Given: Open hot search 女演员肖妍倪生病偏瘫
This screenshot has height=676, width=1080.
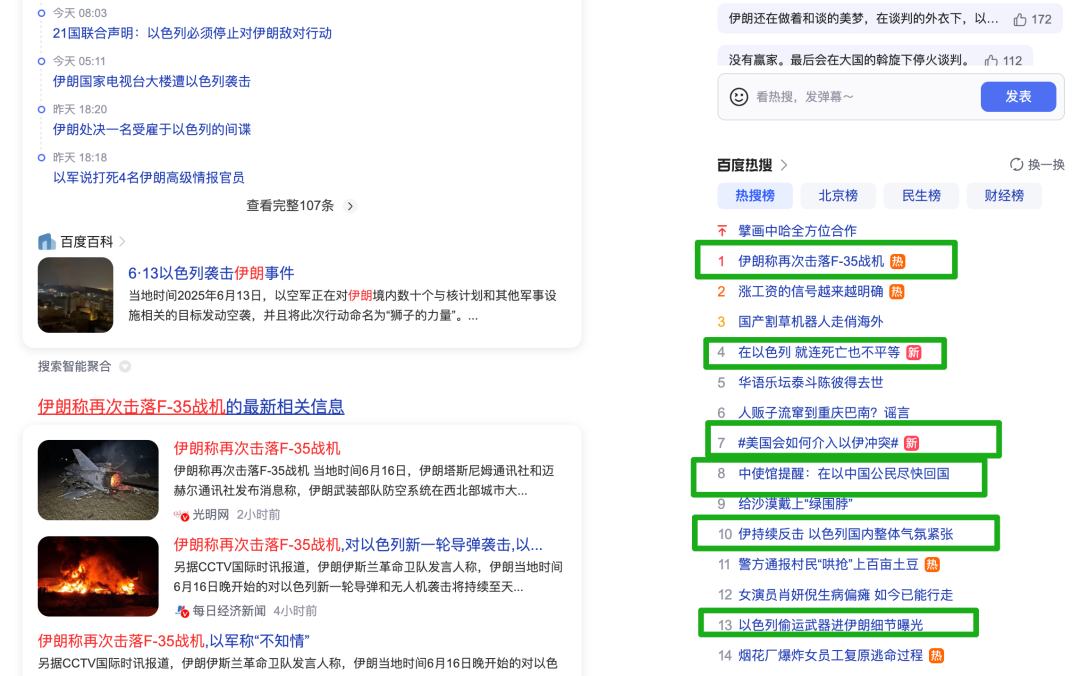Looking at the screenshot, I should tap(846, 595).
